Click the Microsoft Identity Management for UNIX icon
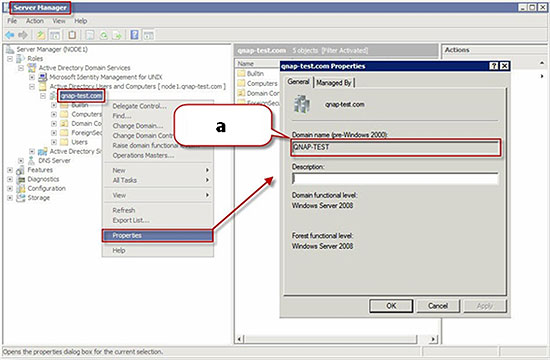 pyautogui.click(x=43, y=77)
